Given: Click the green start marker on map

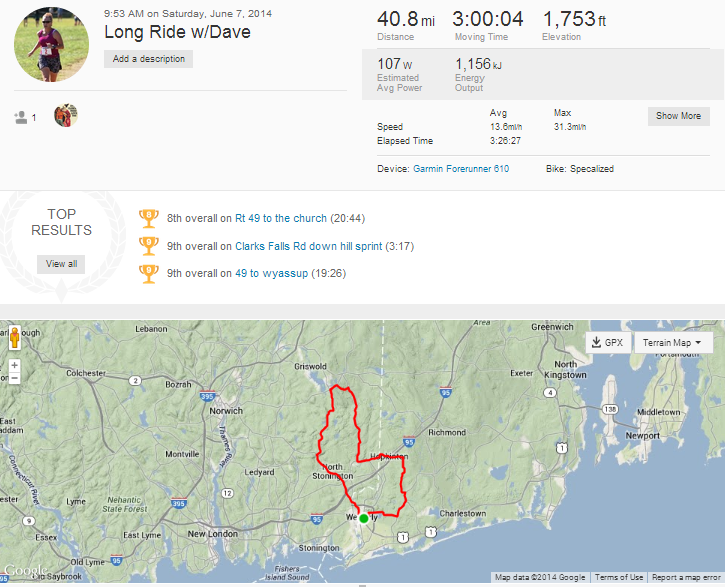Looking at the screenshot, I should pos(364,518).
